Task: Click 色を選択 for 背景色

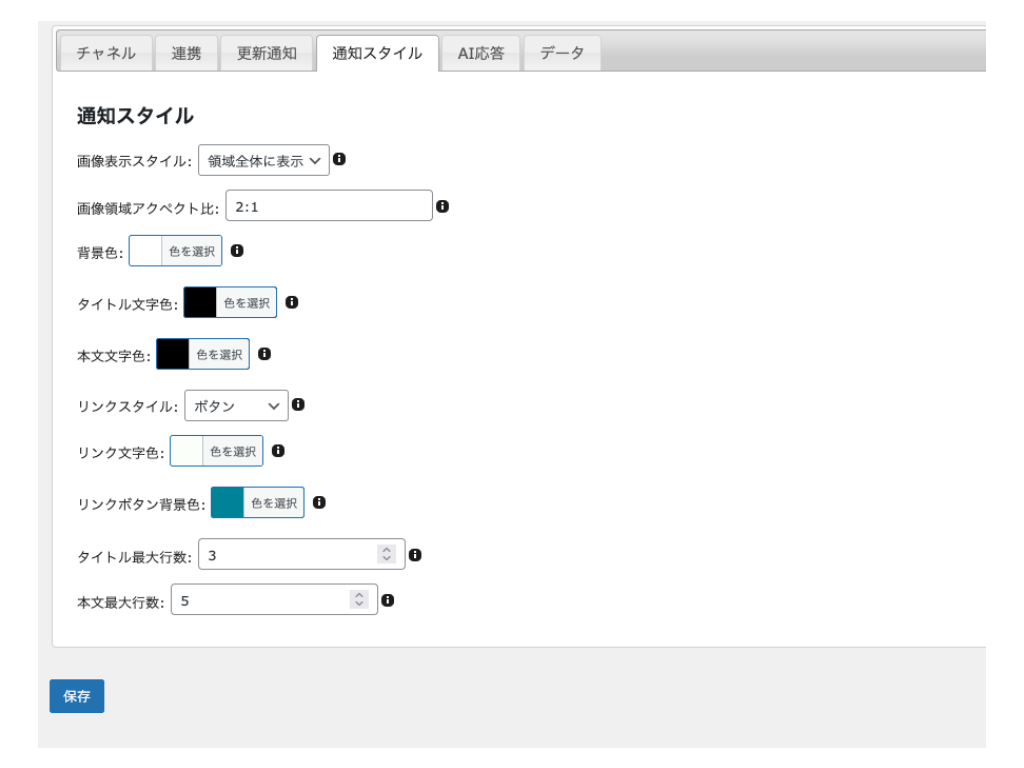Action: click(x=192, y=251)
